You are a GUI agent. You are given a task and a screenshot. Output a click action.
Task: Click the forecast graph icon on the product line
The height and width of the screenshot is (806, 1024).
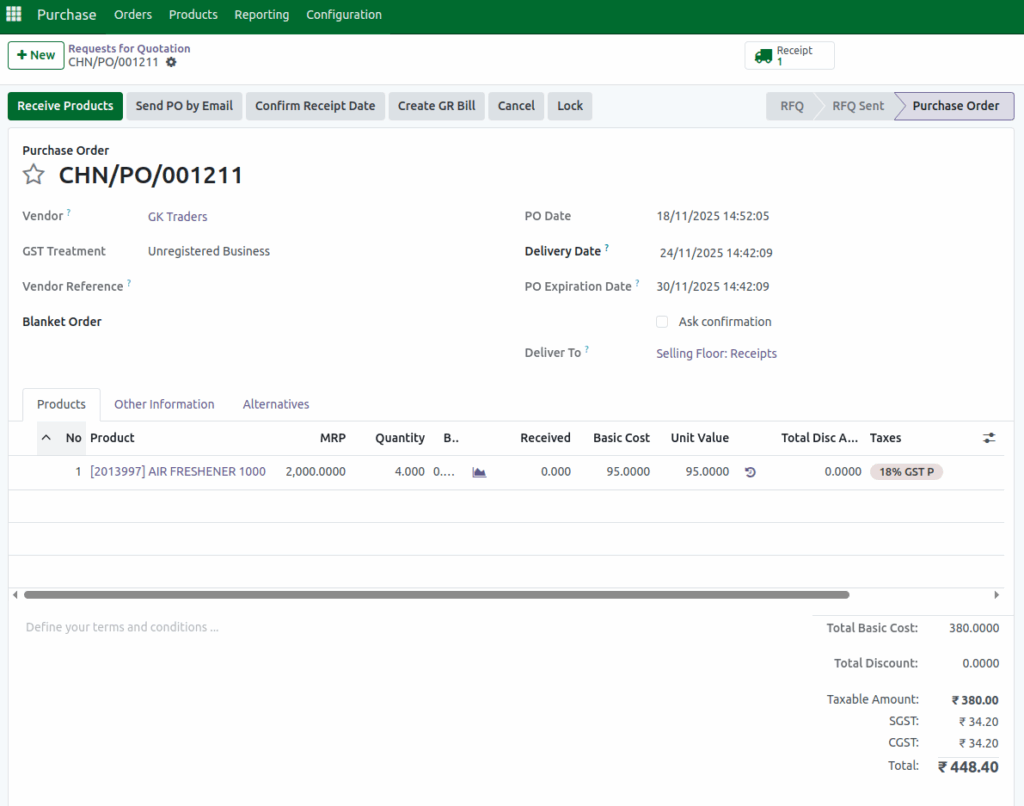[x=478, y=471]
